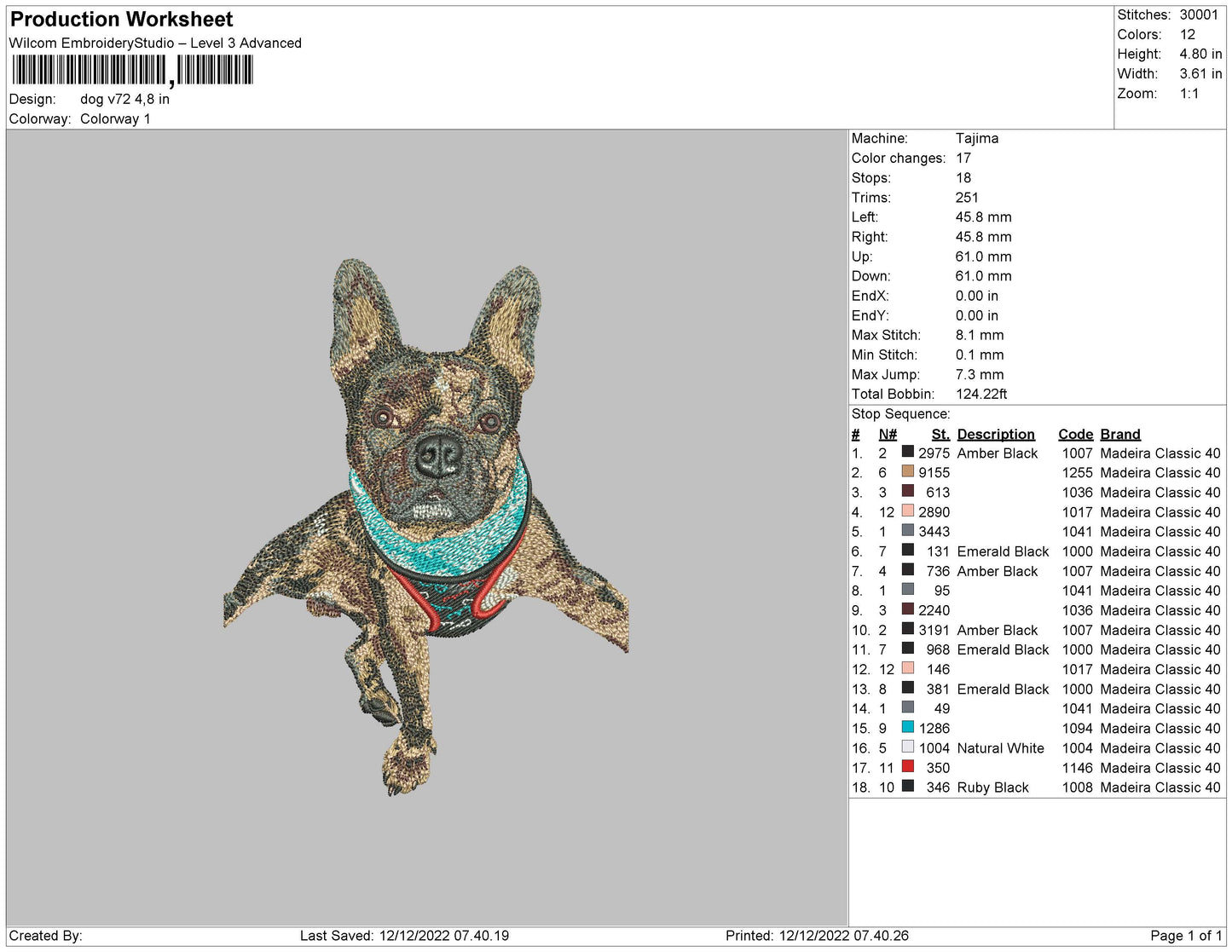Click 'Ruby Black' description in row 18
This screenshot has height=952, width=1232.
(993, 788)
